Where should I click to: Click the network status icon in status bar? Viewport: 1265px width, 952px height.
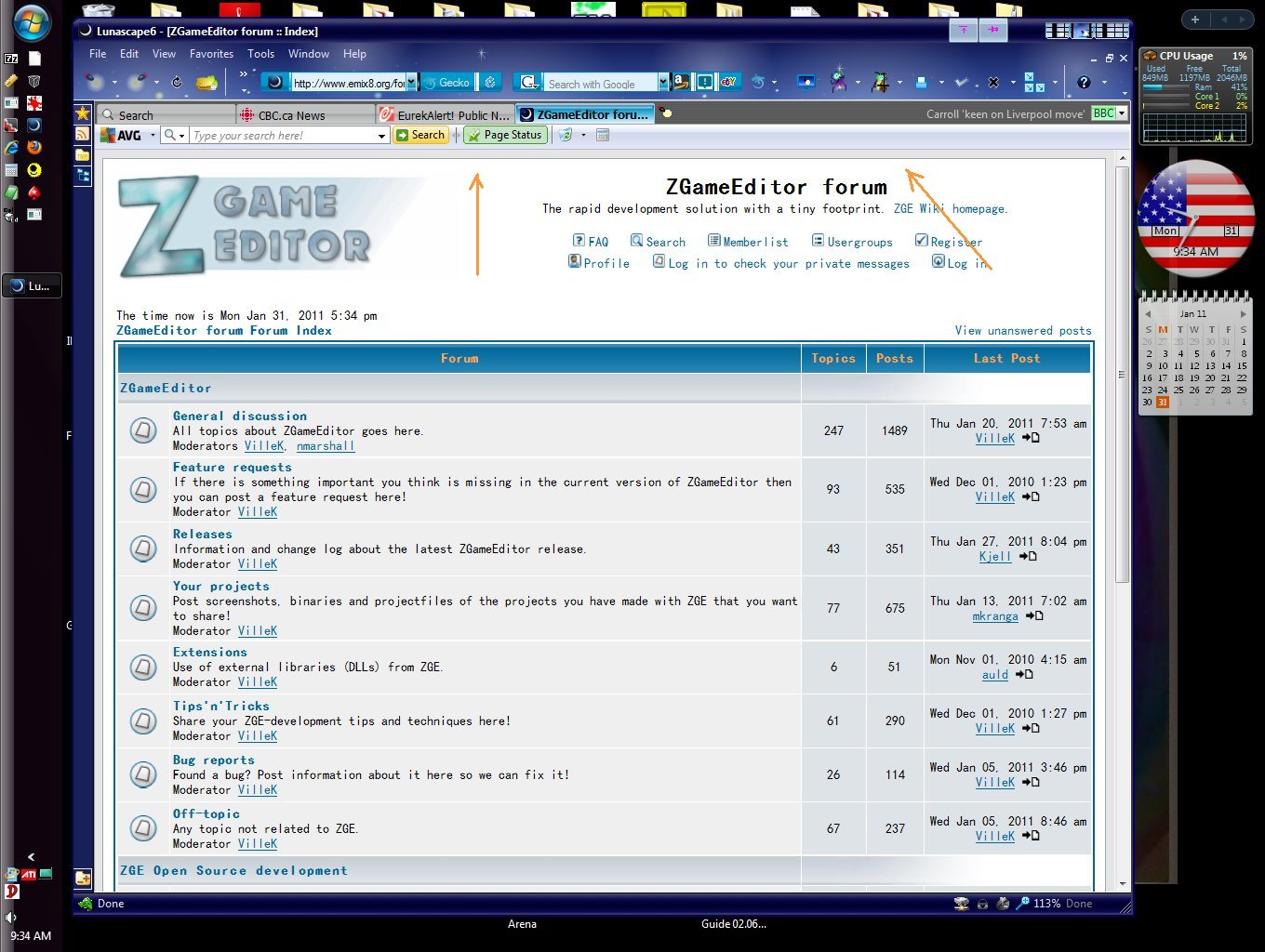point(962,903)
